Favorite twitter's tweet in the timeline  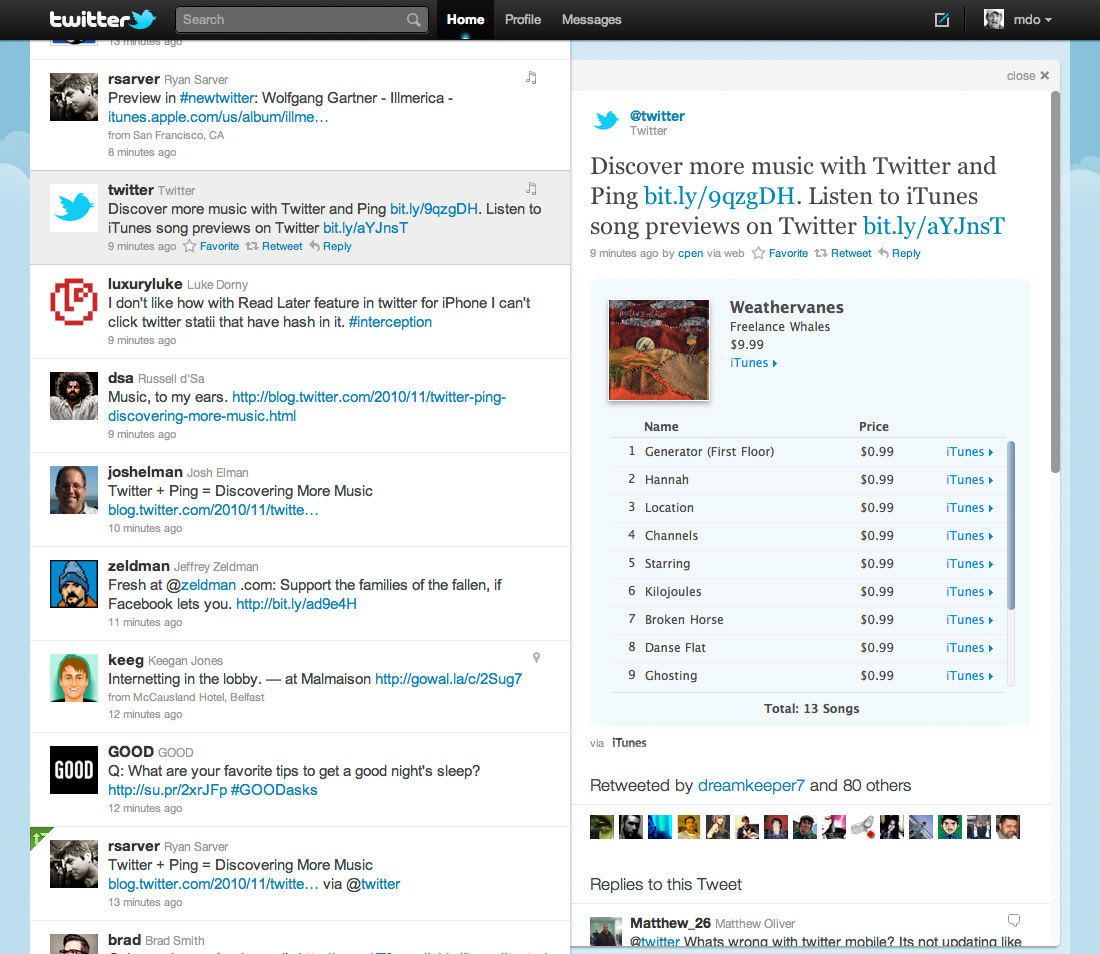(x=219, y=246)
